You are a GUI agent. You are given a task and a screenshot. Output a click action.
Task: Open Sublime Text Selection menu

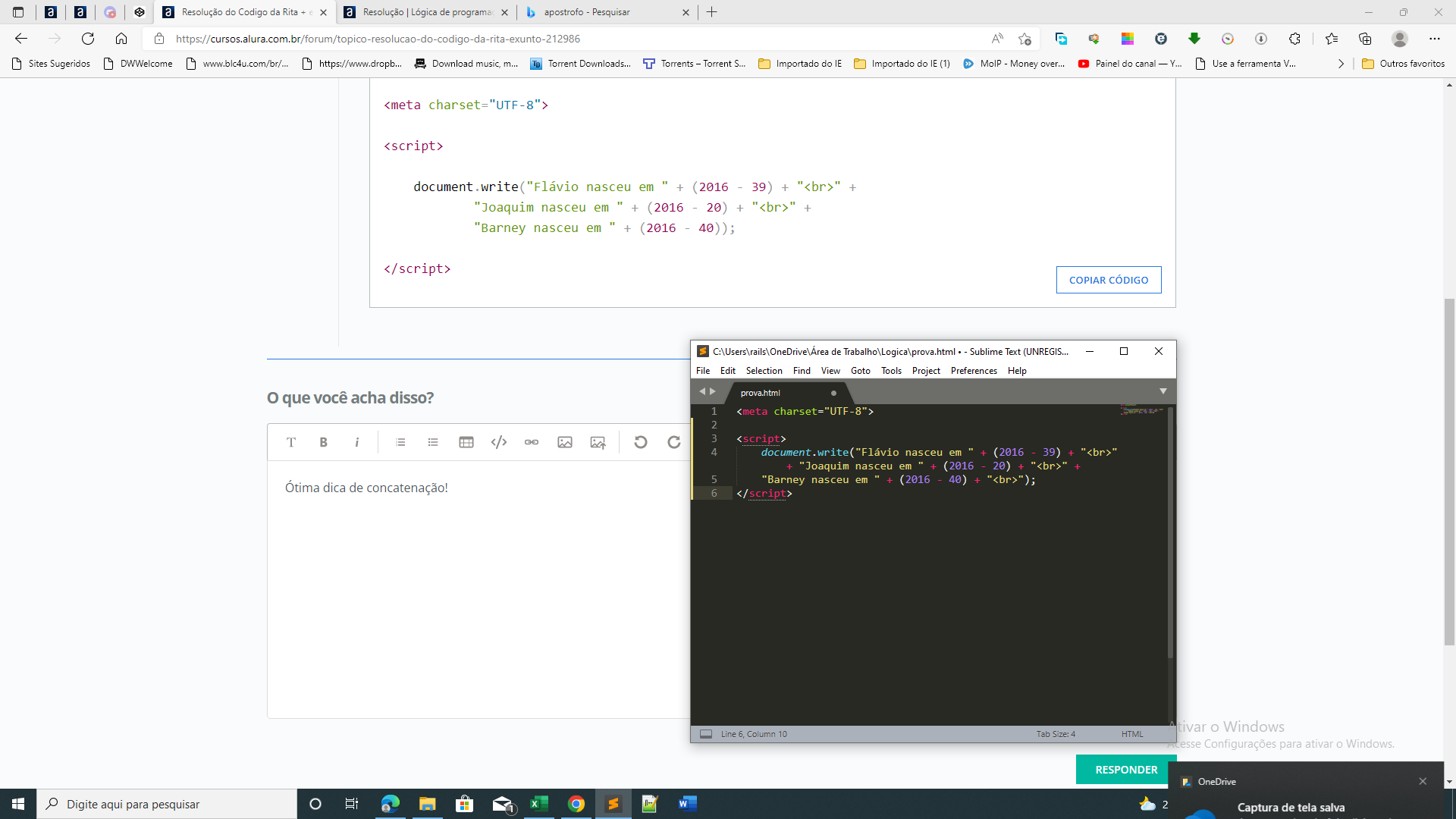(x=764, y=371)
